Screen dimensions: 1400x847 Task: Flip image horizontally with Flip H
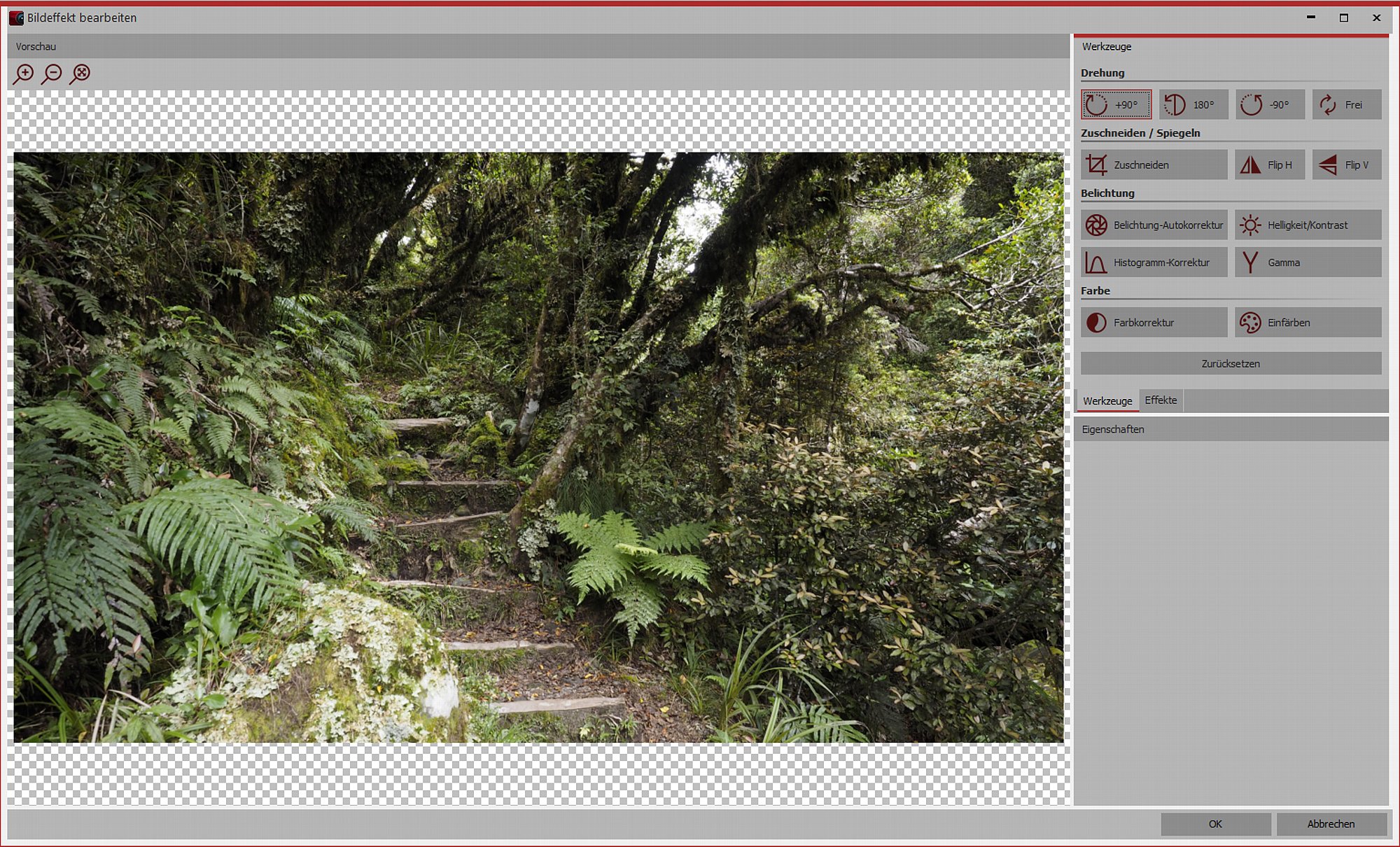[1269, 165]
